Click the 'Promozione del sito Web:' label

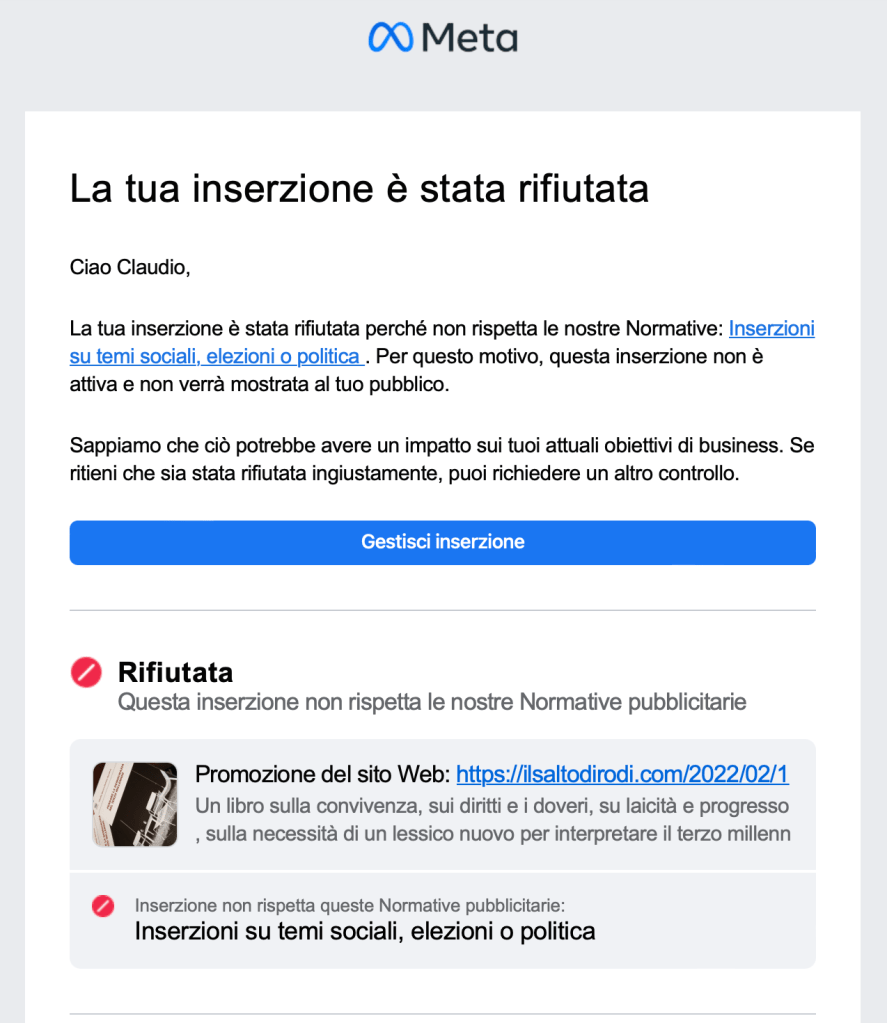[x=323, y=774]
